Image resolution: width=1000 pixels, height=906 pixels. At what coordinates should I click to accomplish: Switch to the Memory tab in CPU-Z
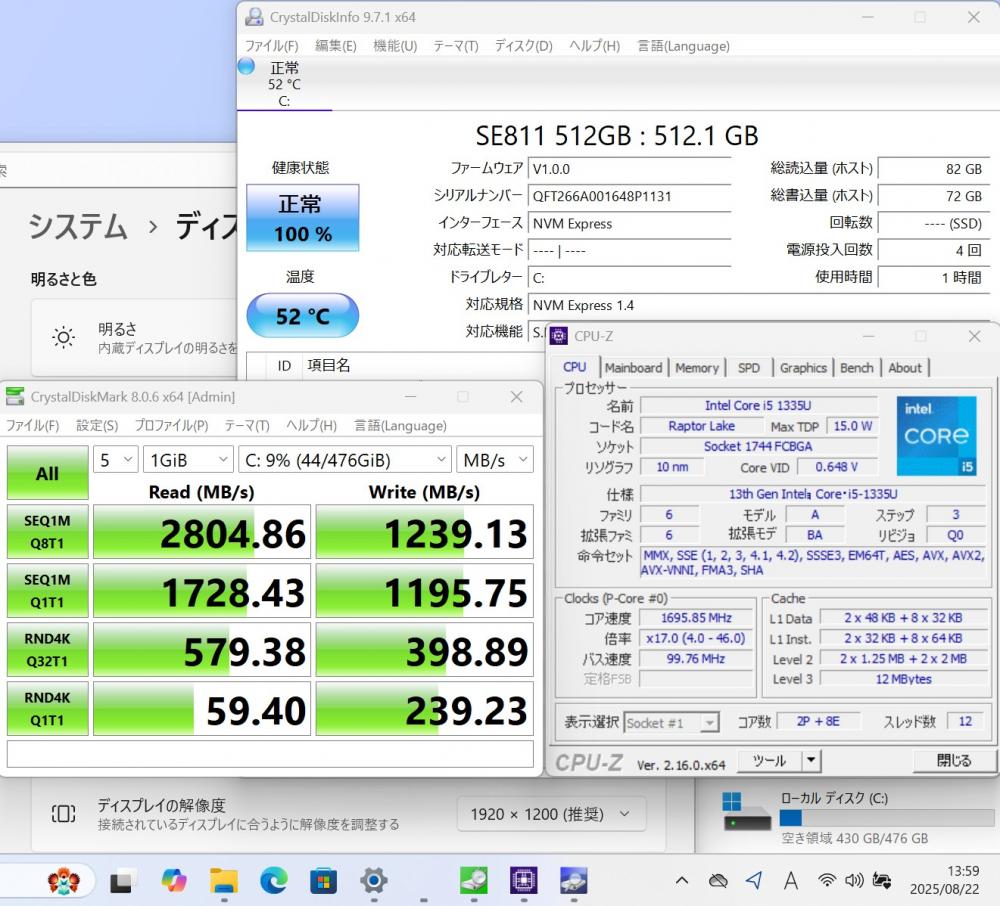pos(696,368)
